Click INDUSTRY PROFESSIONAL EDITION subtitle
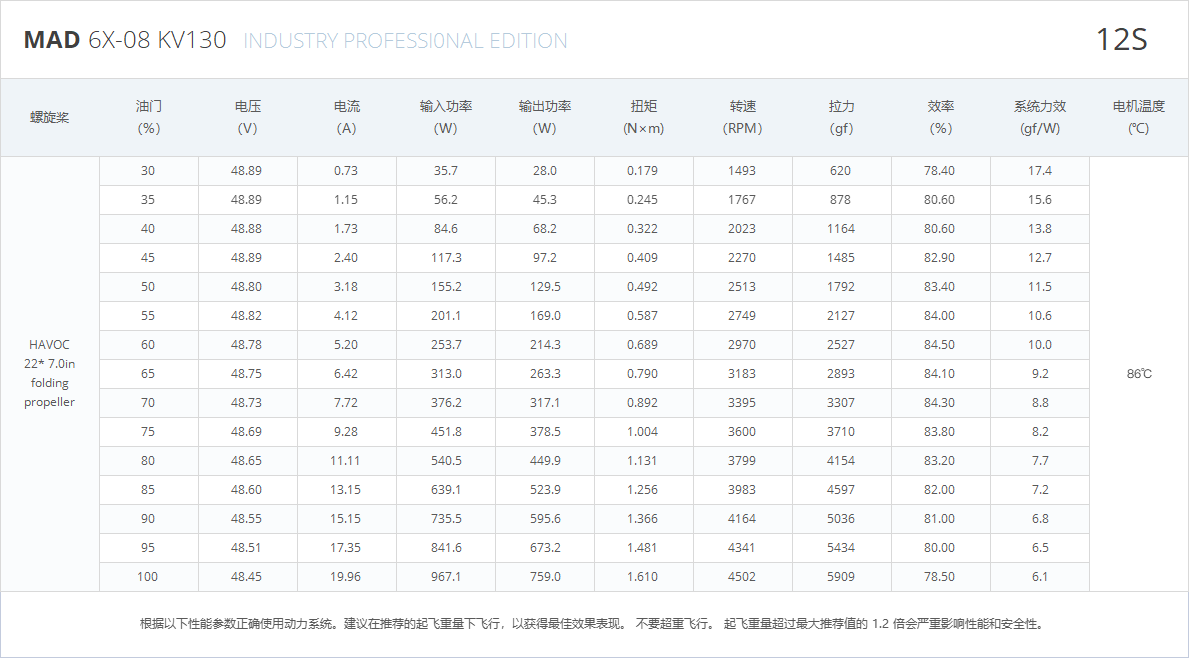The width and height of the screenshot is (1189, 658). pyautogui.click(x=405, y=40)
